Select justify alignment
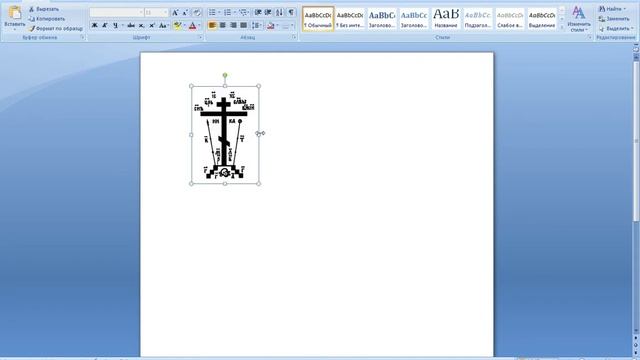 click(x=243, y=25)
